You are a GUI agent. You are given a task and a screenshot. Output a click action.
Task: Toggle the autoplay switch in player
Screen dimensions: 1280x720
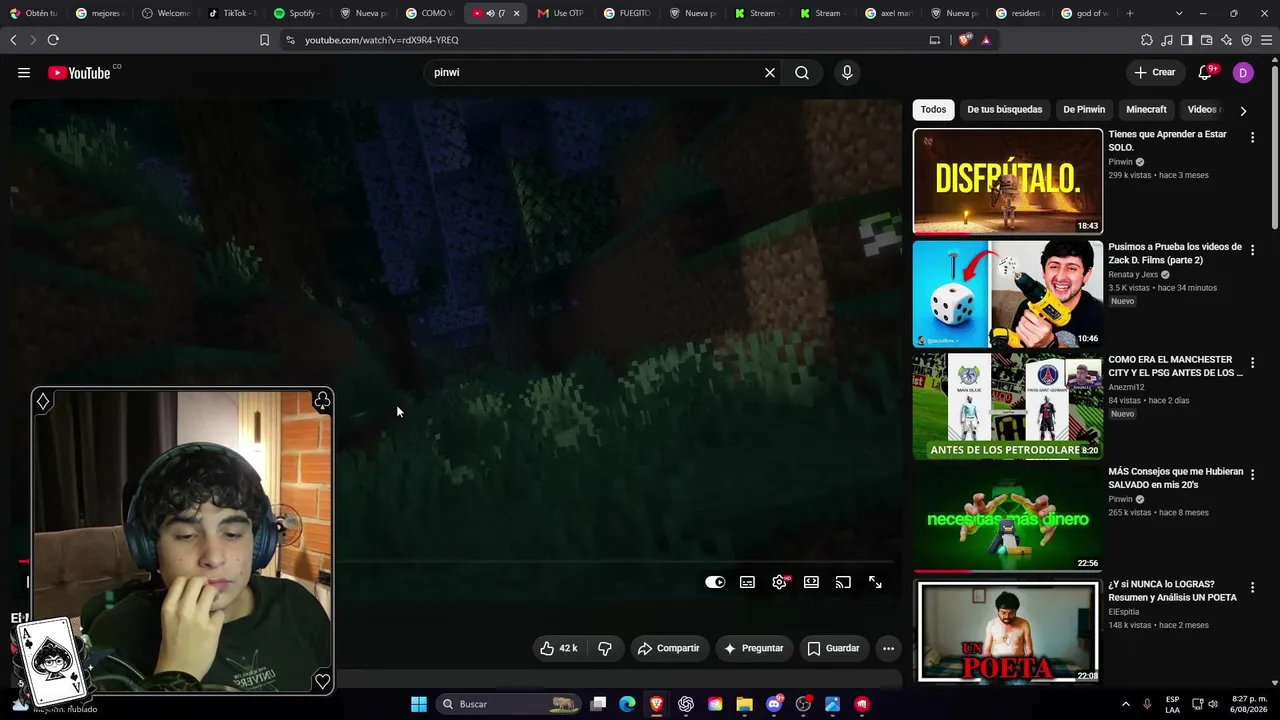click(715, 582)
